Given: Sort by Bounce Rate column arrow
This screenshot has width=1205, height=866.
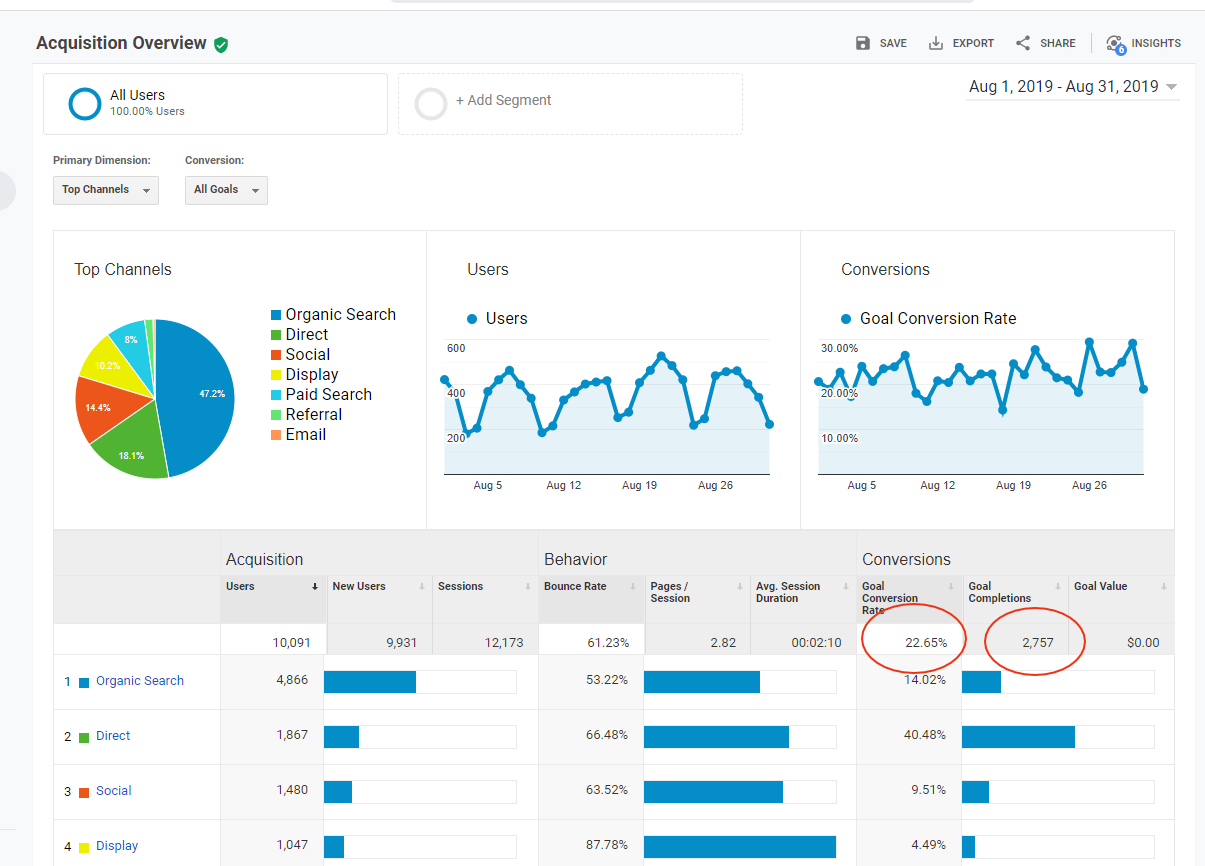Looking at the screenshot, I should click(634, 587).
